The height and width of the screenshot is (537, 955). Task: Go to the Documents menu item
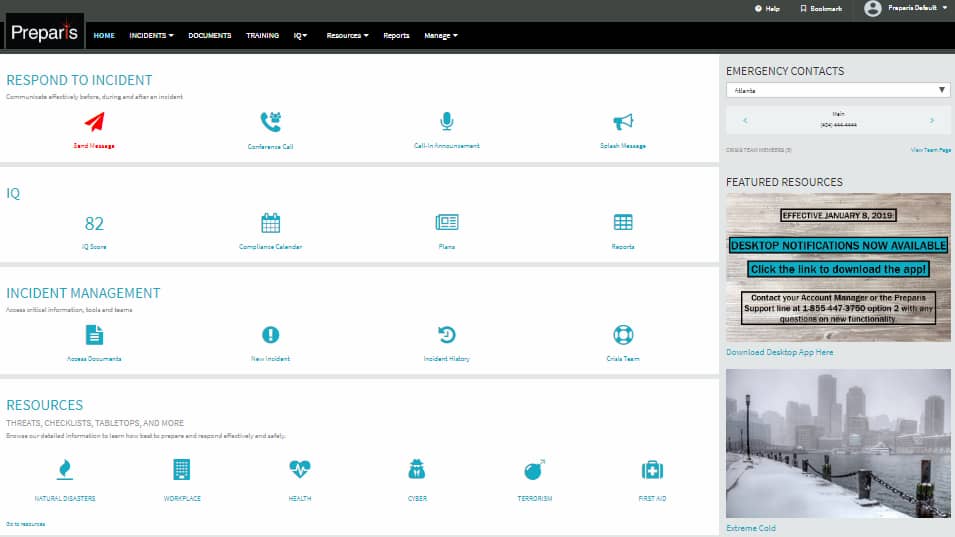coord(209,36)
